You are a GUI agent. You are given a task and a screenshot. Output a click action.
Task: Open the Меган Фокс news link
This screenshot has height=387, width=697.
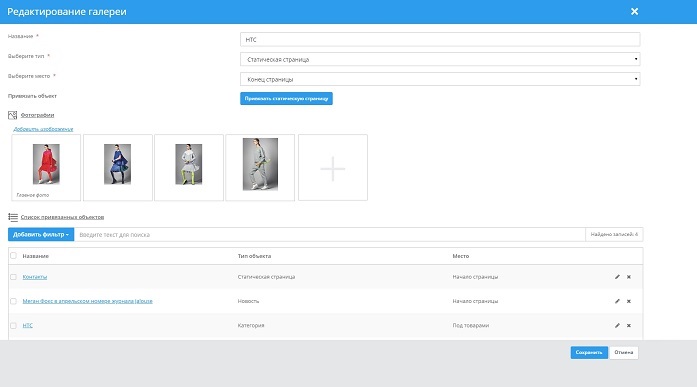click(x=88, y=301)
